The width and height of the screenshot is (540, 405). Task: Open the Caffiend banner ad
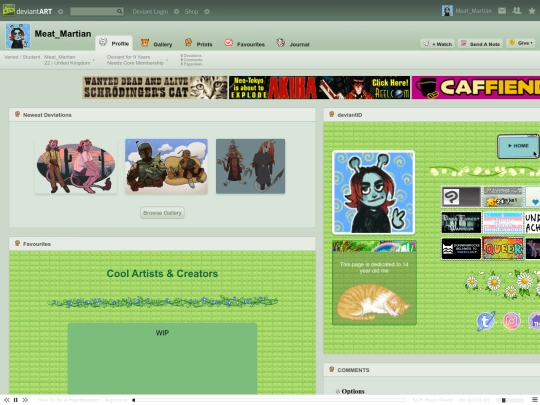tap(476, 87)
